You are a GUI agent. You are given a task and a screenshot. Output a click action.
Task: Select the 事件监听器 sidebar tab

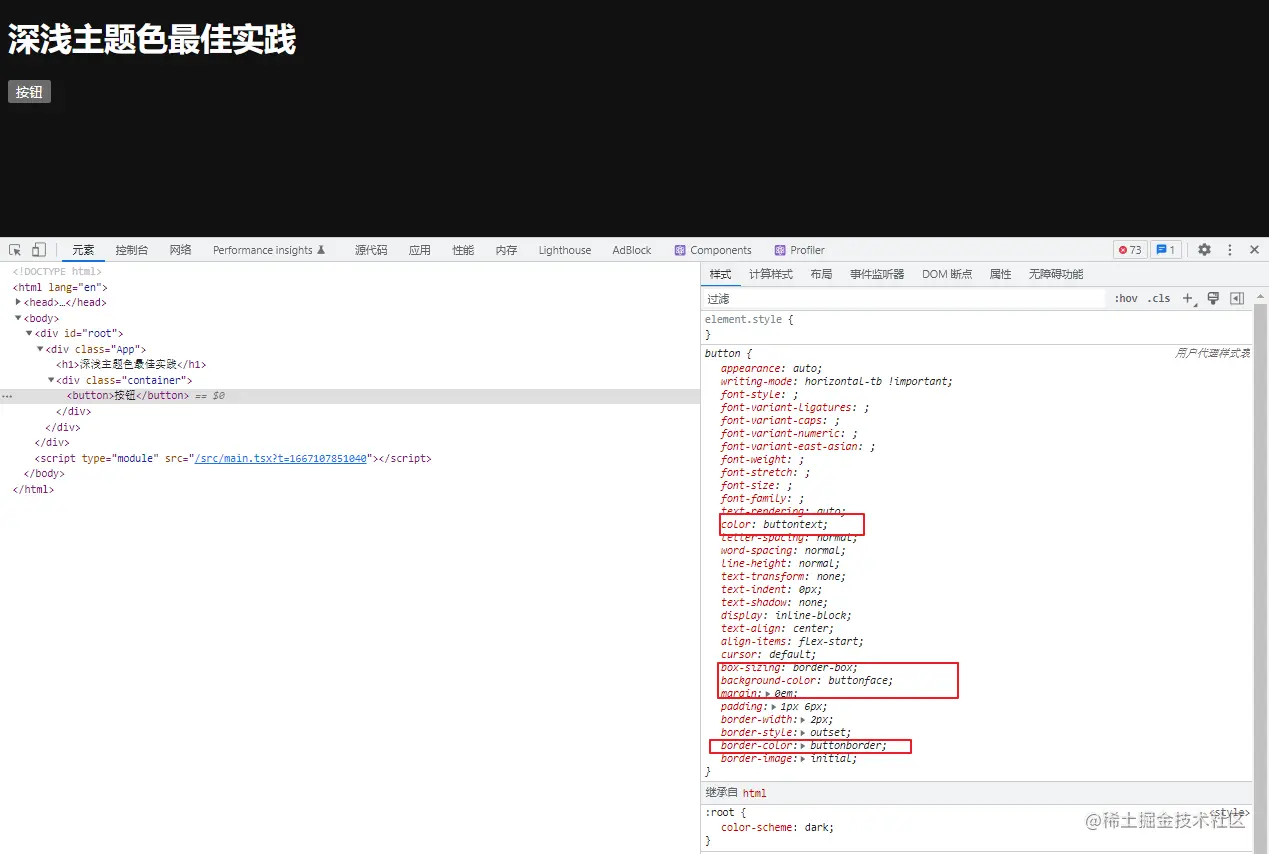(x=877, y=274)
